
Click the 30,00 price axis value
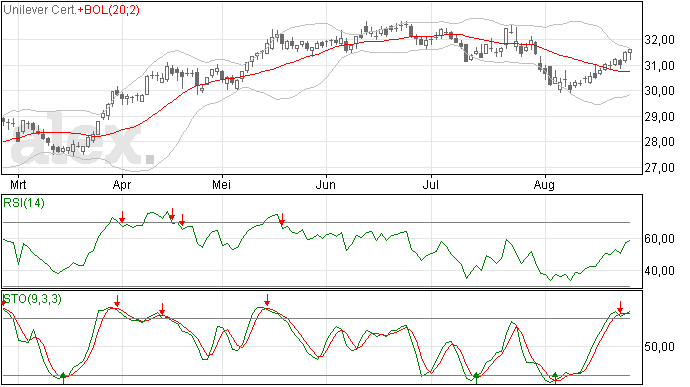659,91
